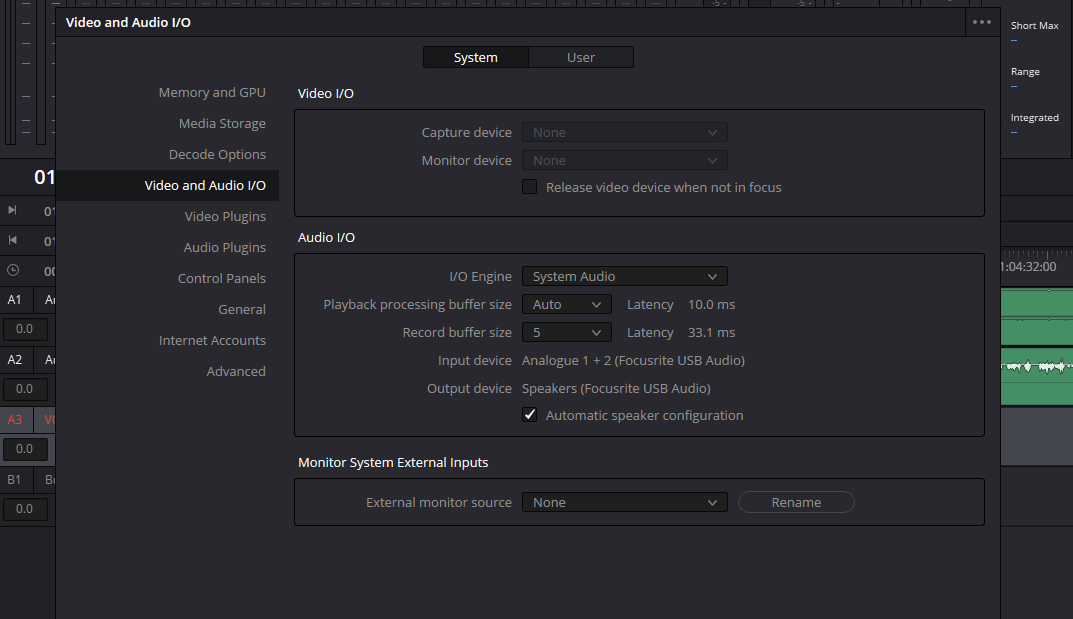
Task: Open Playback processing buffer size dropdown
Action: pyautogui.click(x=567, y=304)
